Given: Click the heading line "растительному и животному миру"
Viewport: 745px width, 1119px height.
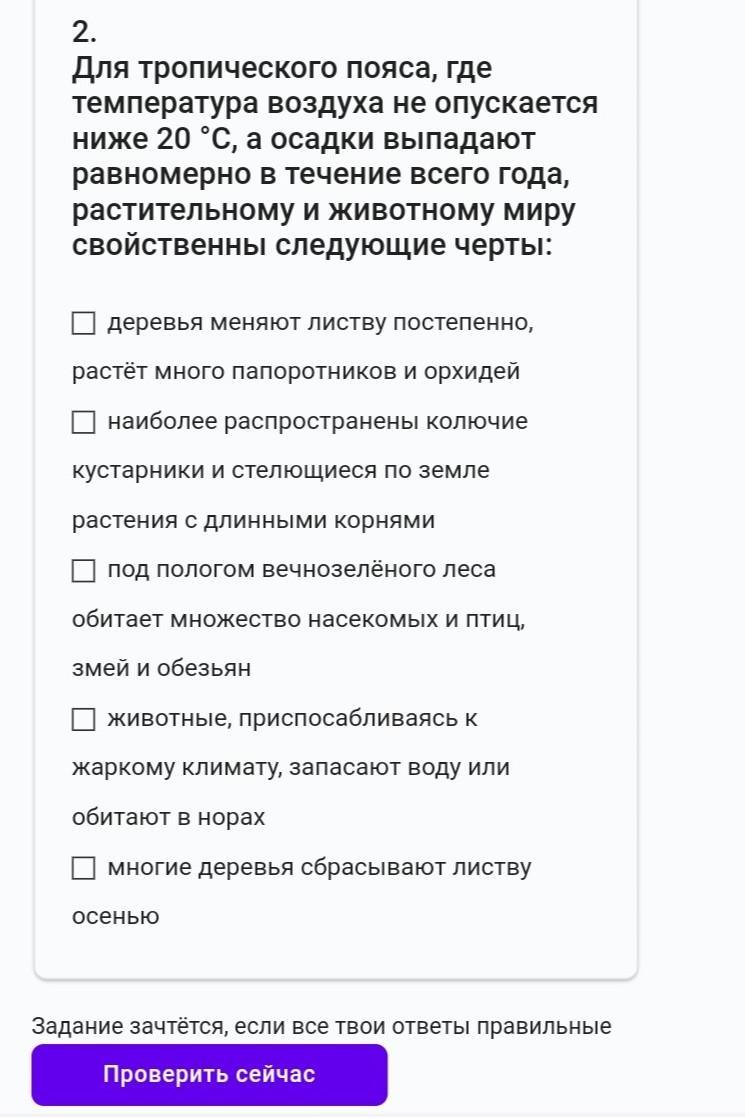Looking at the screenshot, I should click(324, 210).
